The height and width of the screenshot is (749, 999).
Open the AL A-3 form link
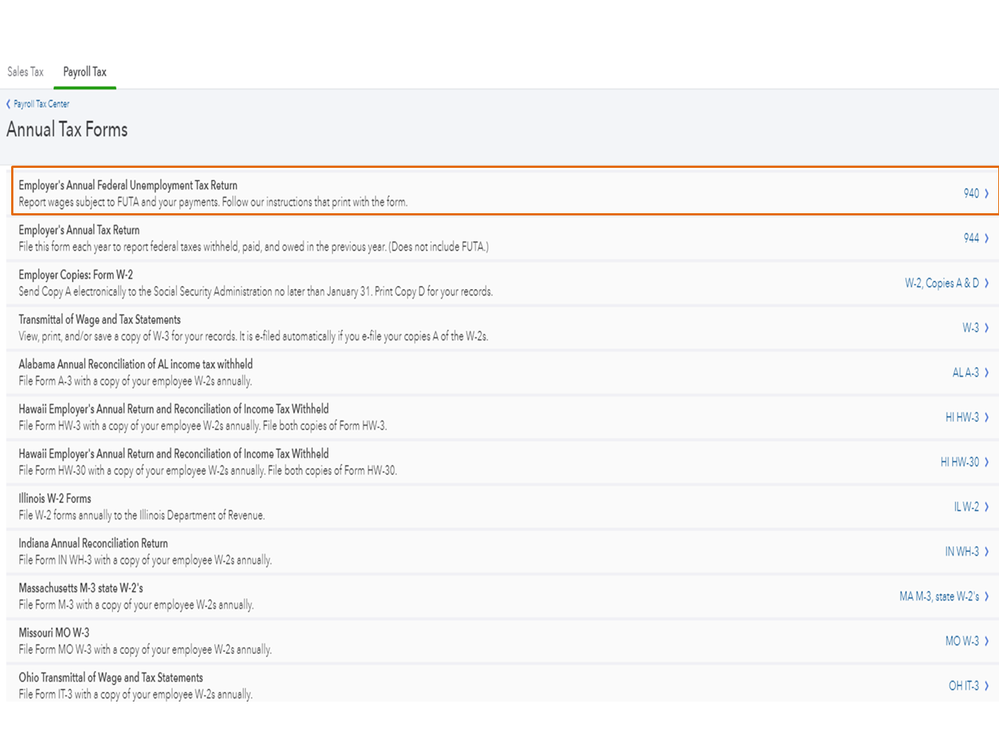(965, 372)
